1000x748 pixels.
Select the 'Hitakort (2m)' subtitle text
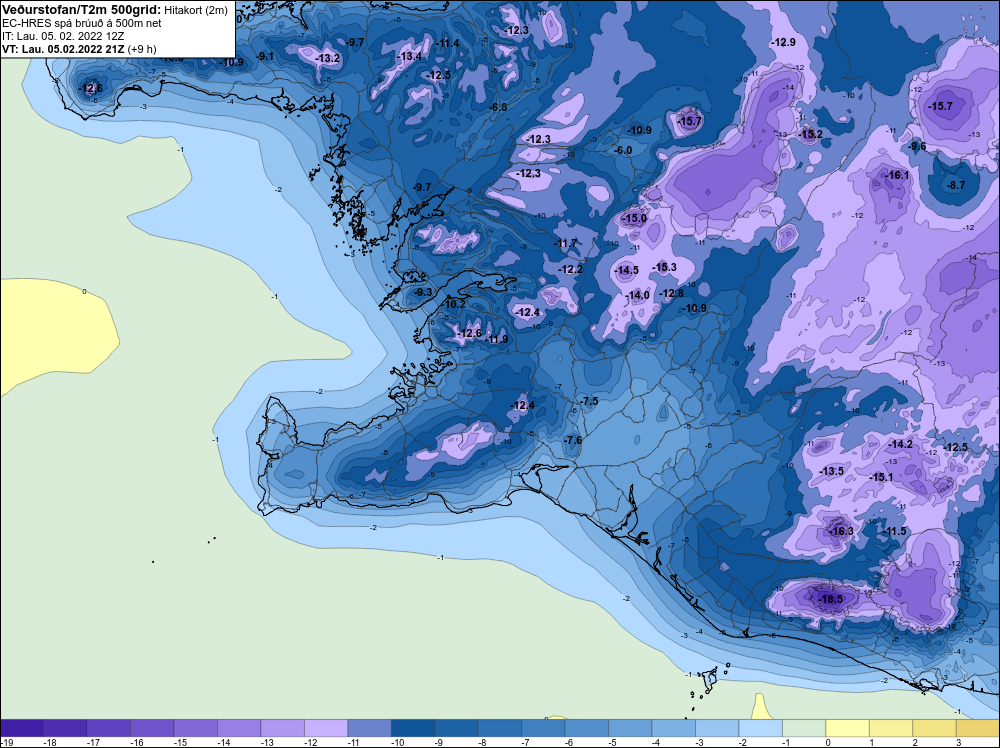[x=196, y=10]
